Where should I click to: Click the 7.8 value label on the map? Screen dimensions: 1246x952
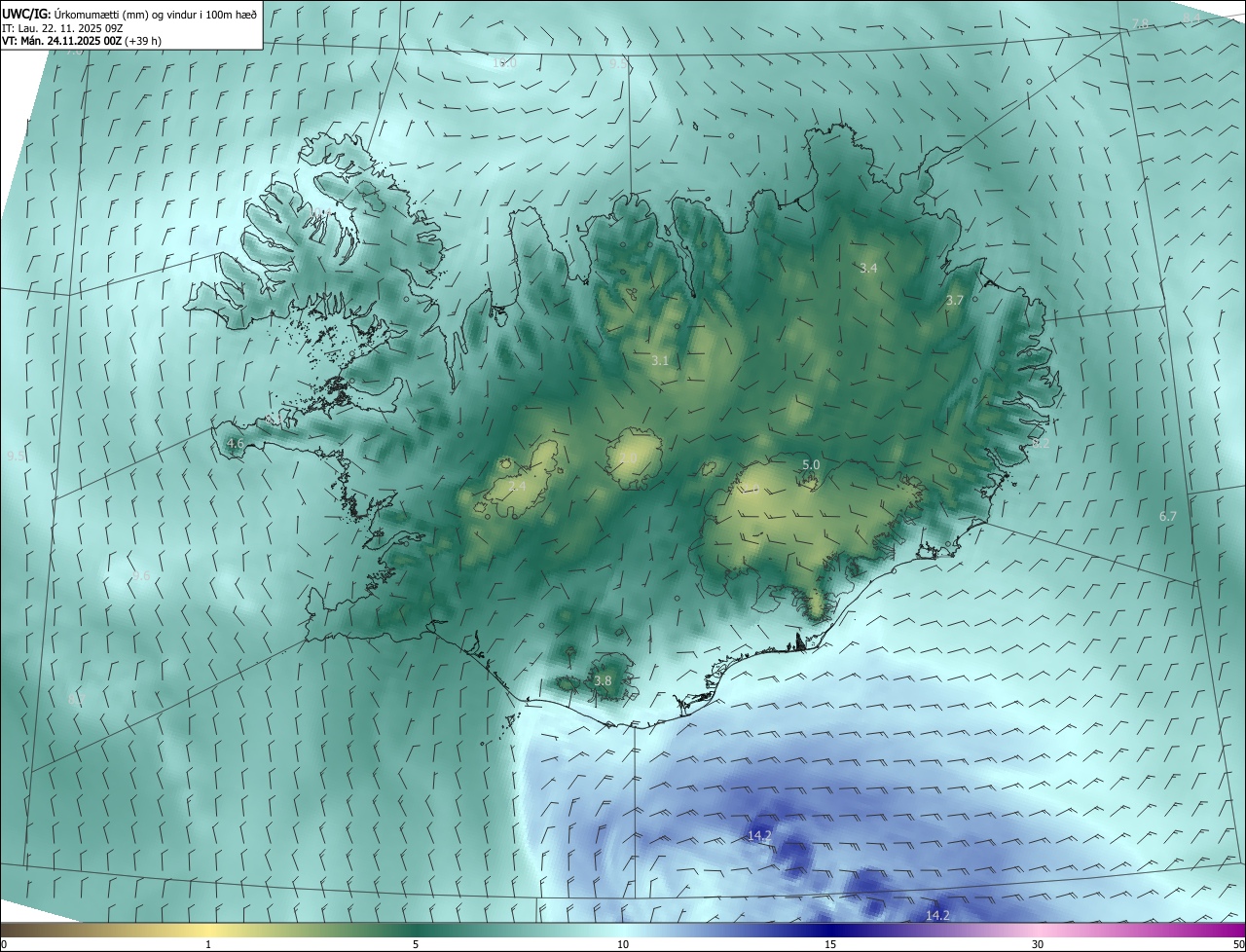click(x=1140, y=24)
